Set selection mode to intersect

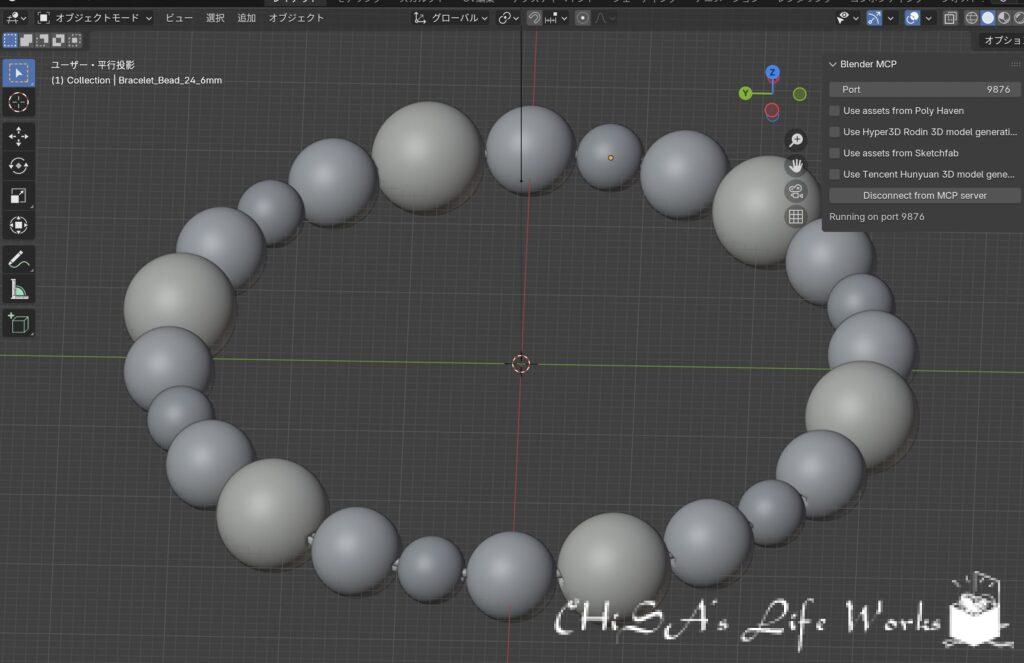tap(75, 40)
